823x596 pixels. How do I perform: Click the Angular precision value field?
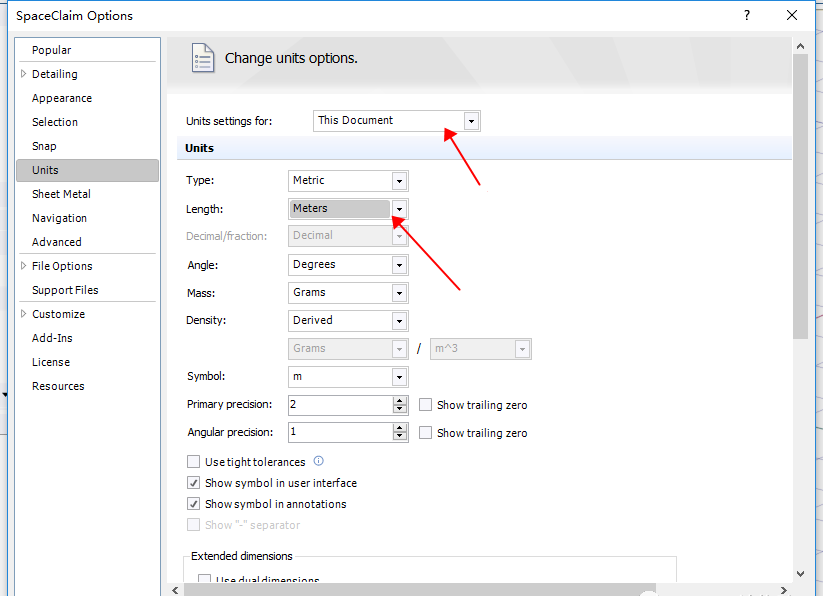[340, 432]
